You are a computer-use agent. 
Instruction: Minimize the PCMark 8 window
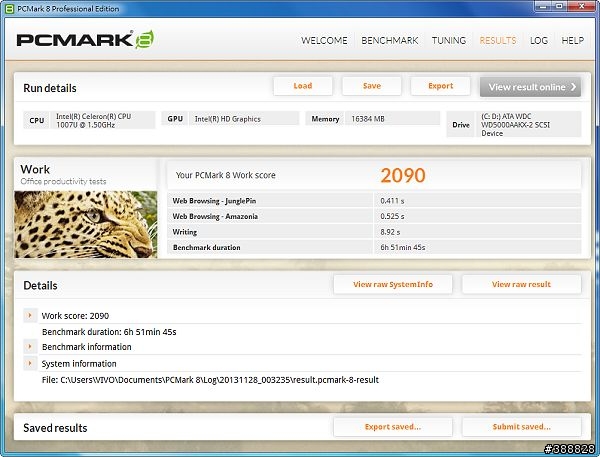[x=545, y=6]
